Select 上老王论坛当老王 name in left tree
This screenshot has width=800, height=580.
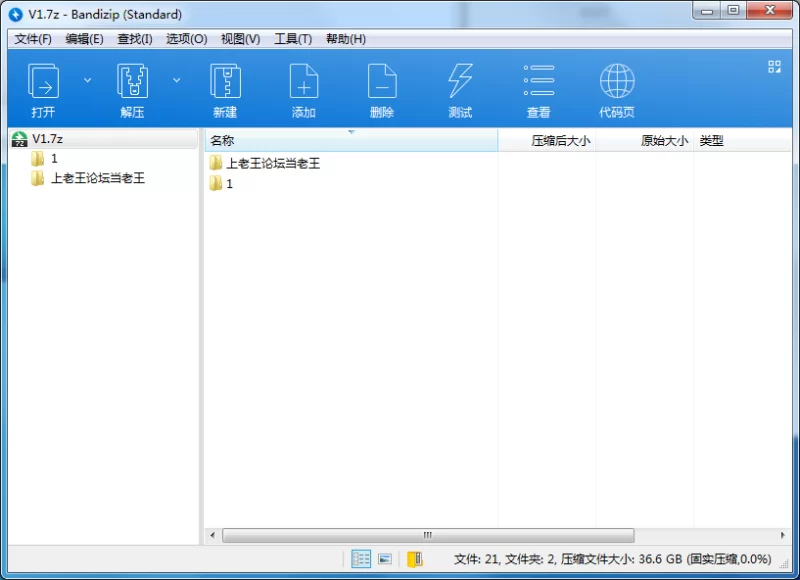(98, 178)
